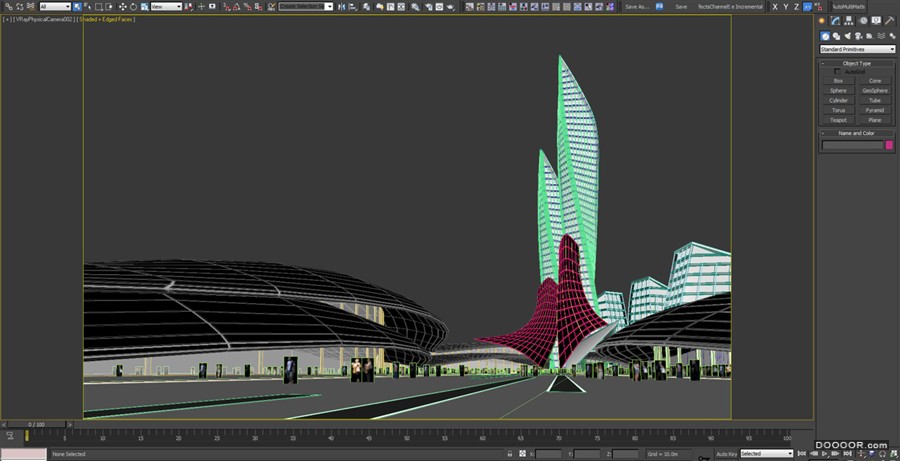Create a Cone primitive

tap(875, 82)
